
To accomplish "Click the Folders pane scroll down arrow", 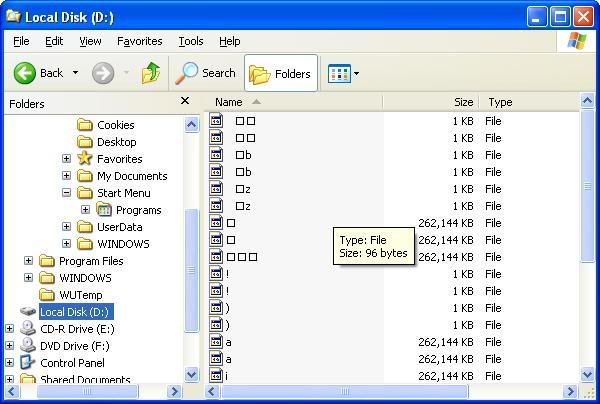I will [191, 374].
